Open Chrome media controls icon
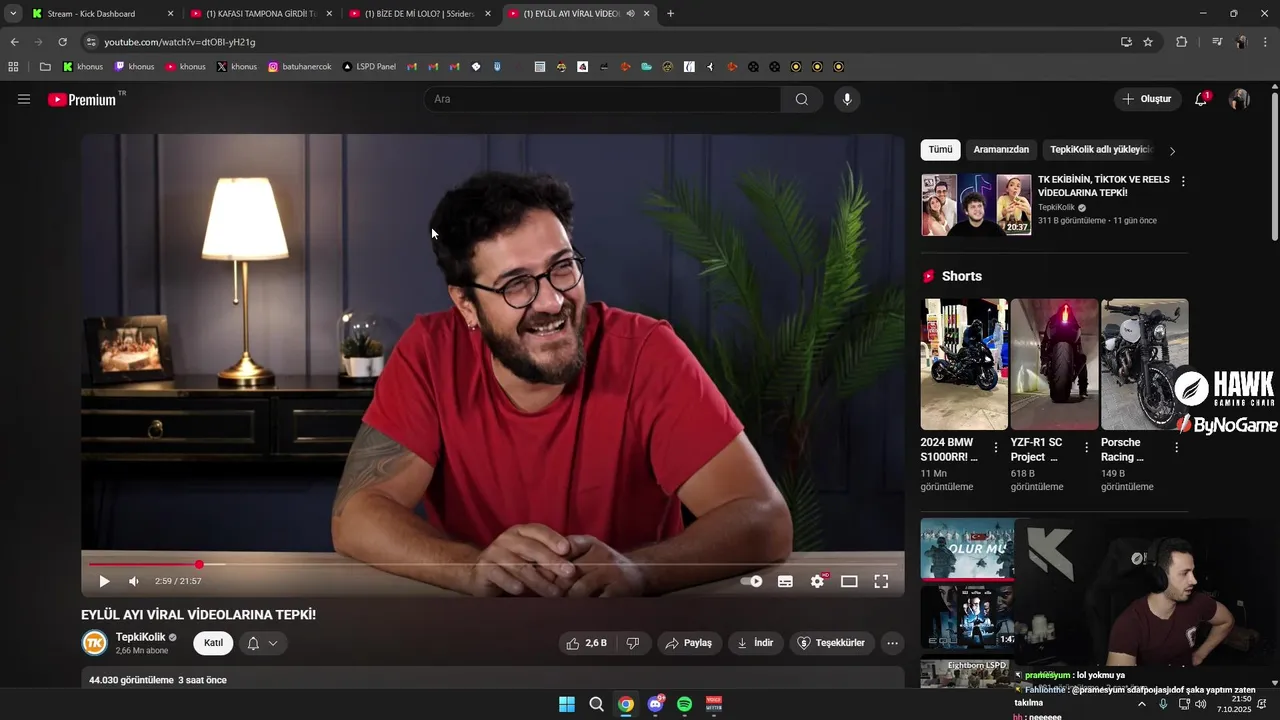 [x=1217, y=42]
